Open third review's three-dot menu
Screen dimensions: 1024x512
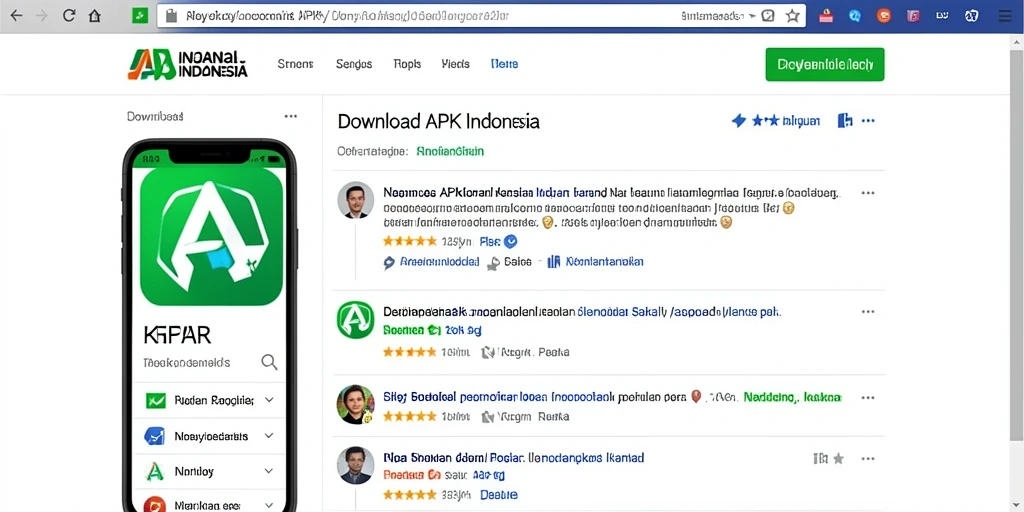click(x=868, y=397)
